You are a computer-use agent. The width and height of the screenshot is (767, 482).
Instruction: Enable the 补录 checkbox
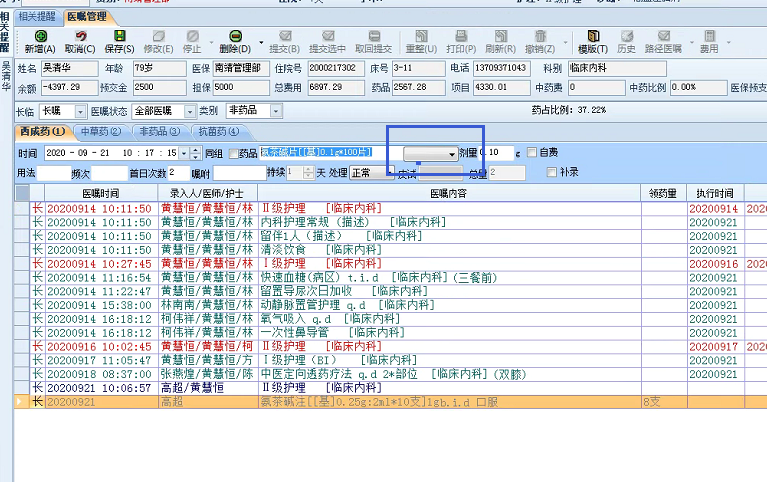tap(552, 172)
